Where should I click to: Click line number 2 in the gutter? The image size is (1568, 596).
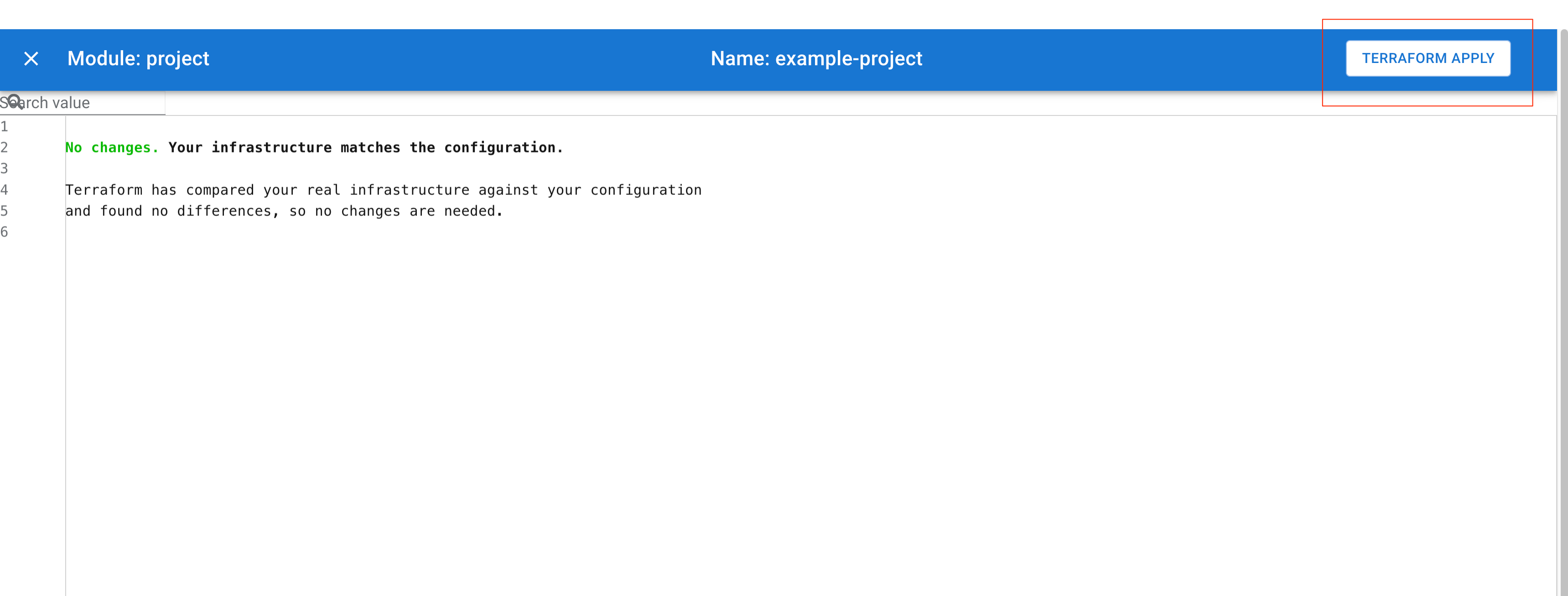(x=5, y=147)
